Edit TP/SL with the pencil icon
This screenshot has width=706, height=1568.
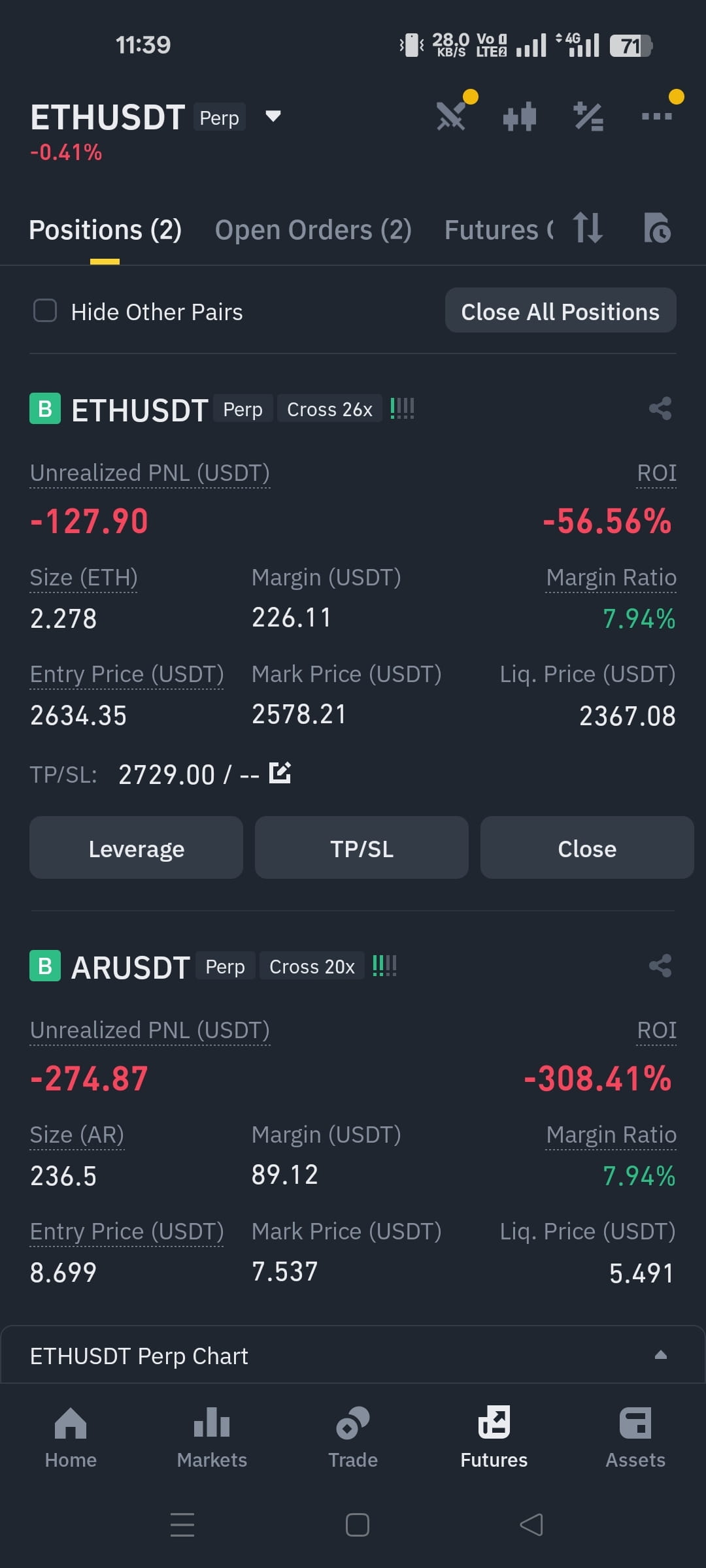(x=280, y=773)
